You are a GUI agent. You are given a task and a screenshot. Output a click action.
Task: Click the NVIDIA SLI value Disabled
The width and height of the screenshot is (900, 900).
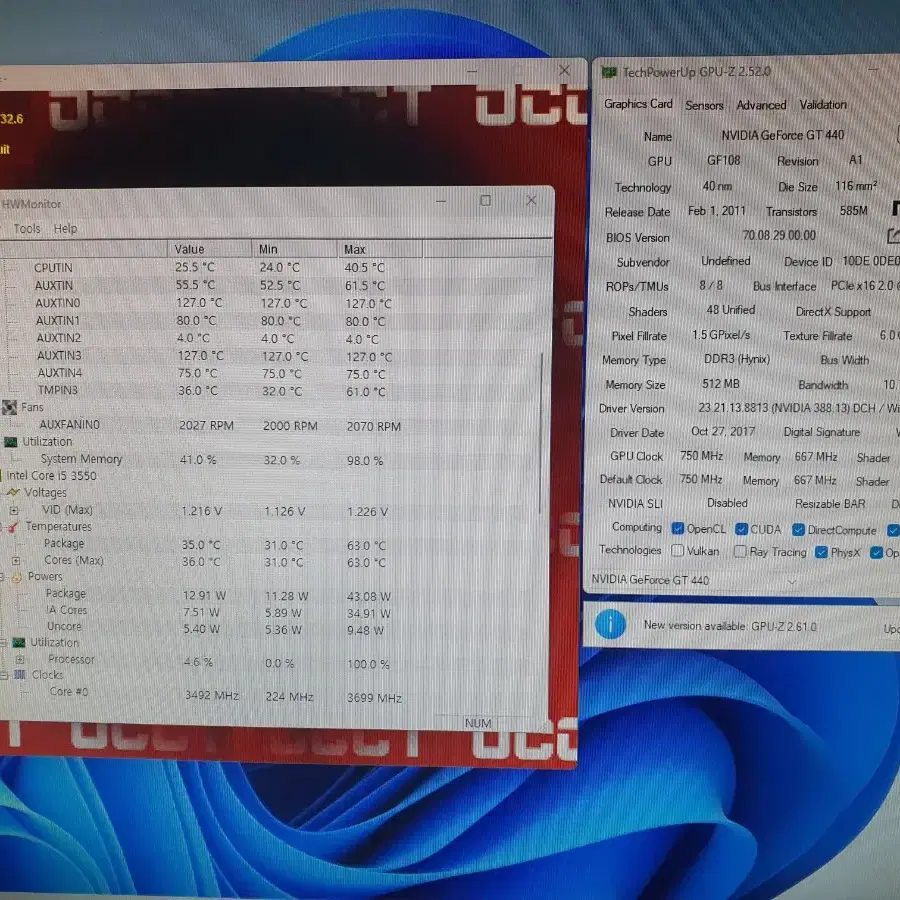727,503
